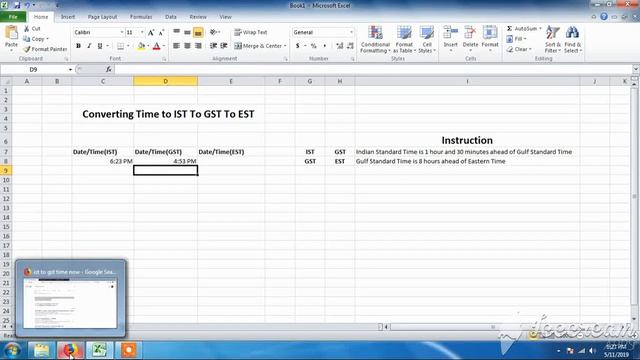
Task: Click cell containing 6:23 PM
Action: point(102,161)
